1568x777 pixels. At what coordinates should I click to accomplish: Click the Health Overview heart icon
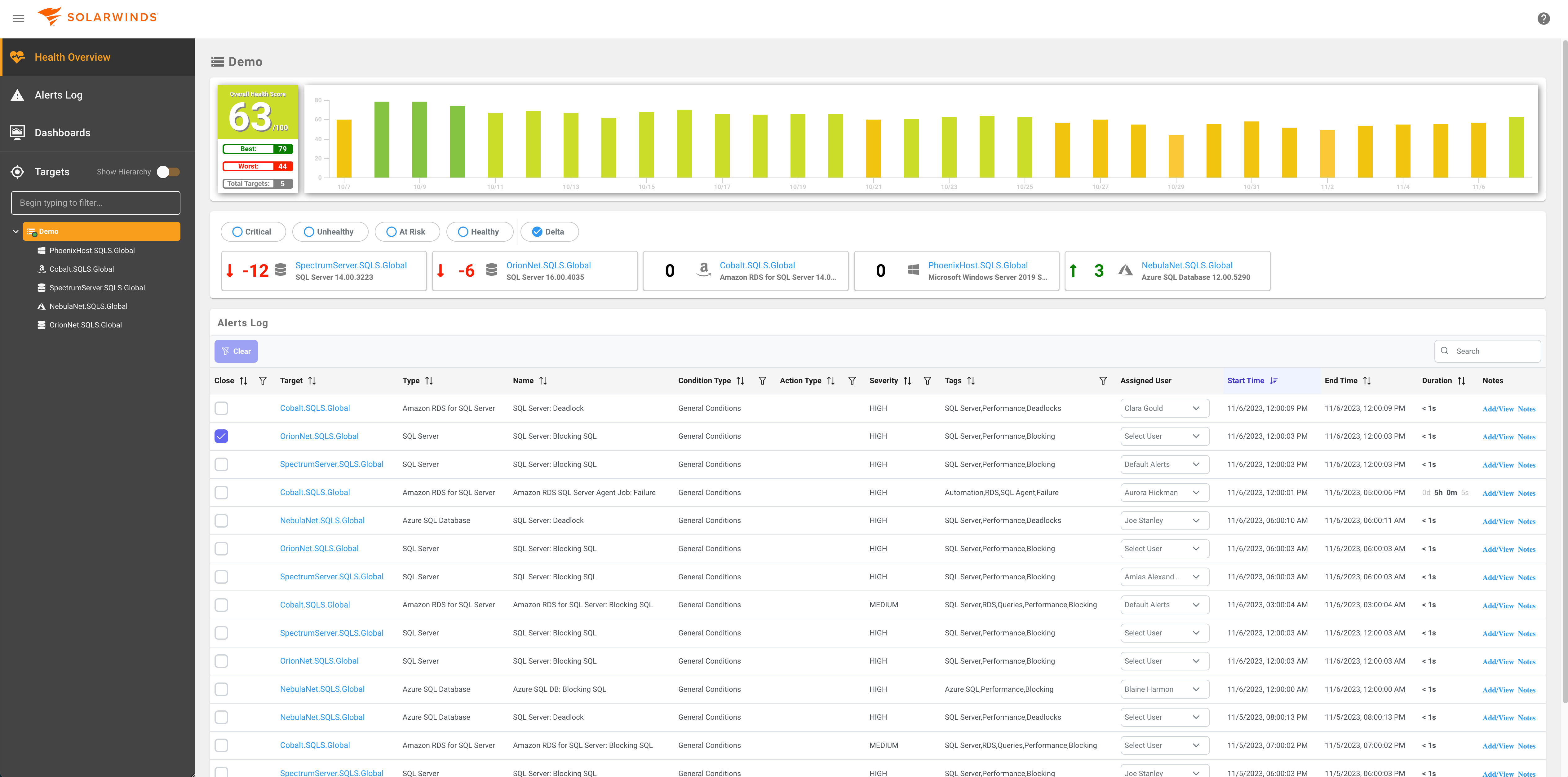point(17,57)
